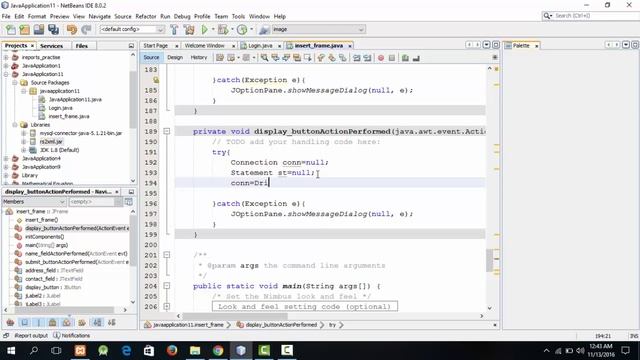640x360 pixels.
Task: Toggle Highlight Search in editor toolbar
Action: (x=297, y=58)
